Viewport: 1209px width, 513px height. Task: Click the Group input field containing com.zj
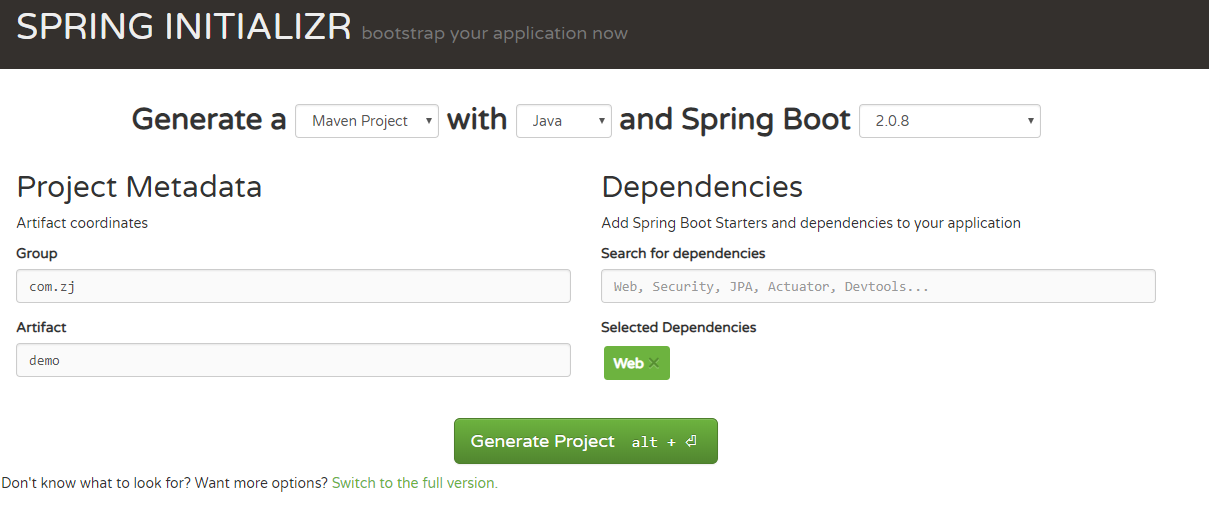(293, 286)
